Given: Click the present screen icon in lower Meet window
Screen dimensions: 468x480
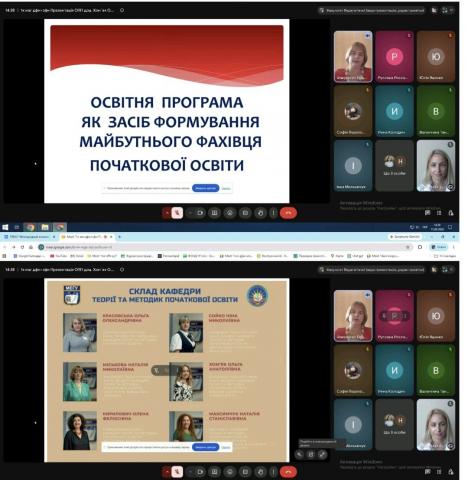Looking at the screenshot, I should [x=214, y=472].
